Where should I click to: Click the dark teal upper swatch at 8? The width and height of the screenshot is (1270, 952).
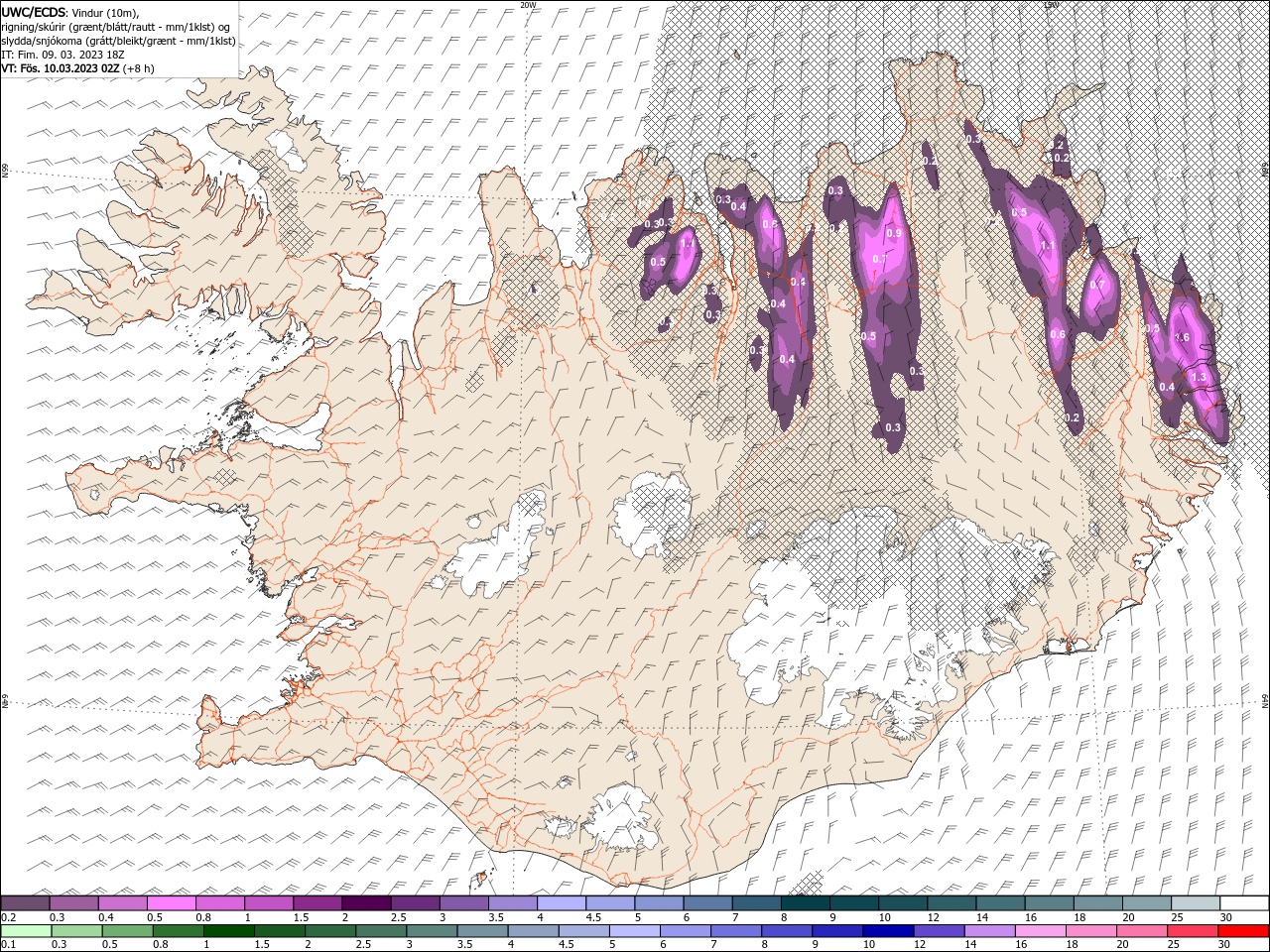pos(807,902)
